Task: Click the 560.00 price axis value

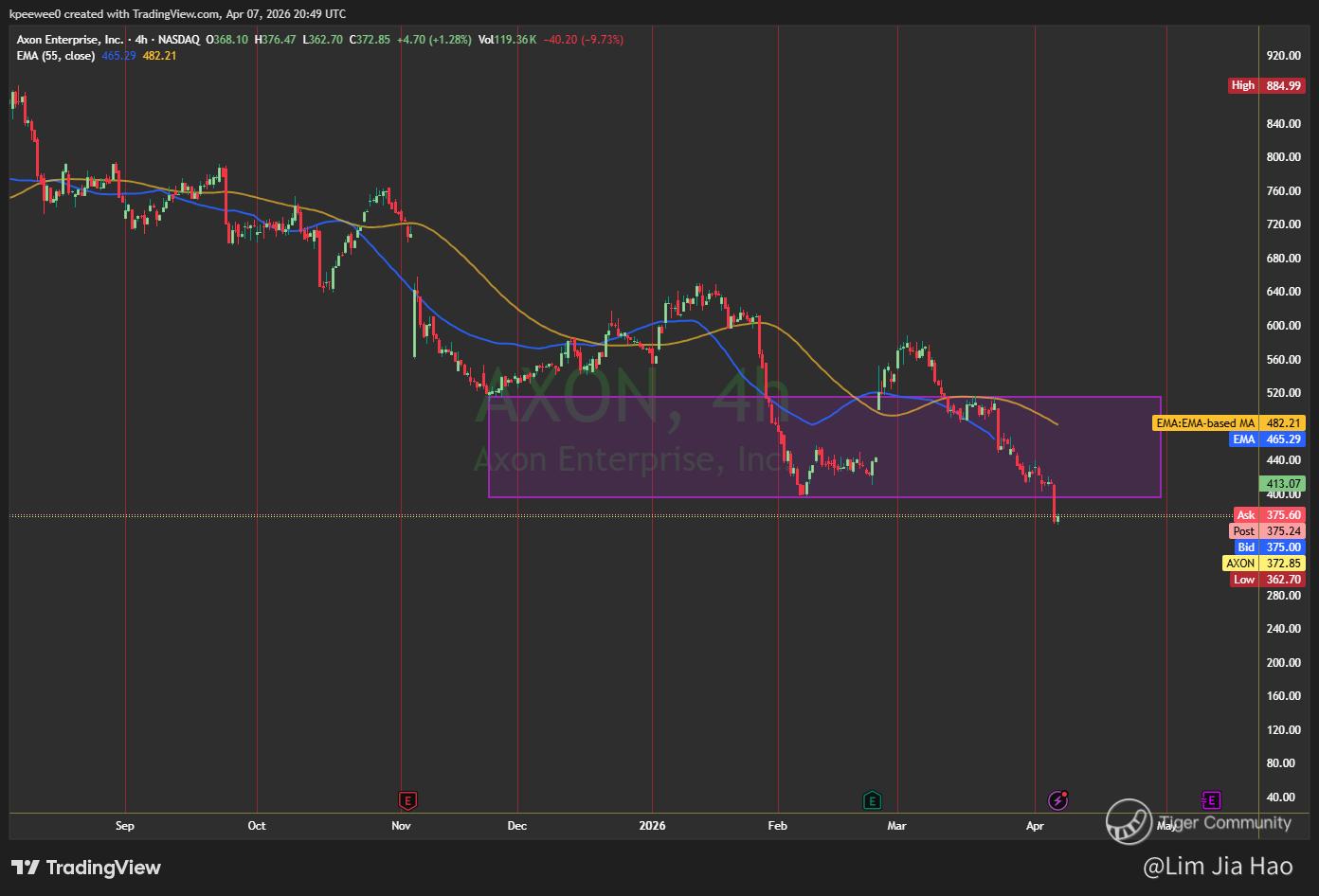Action: click(x=1284, y=360)
